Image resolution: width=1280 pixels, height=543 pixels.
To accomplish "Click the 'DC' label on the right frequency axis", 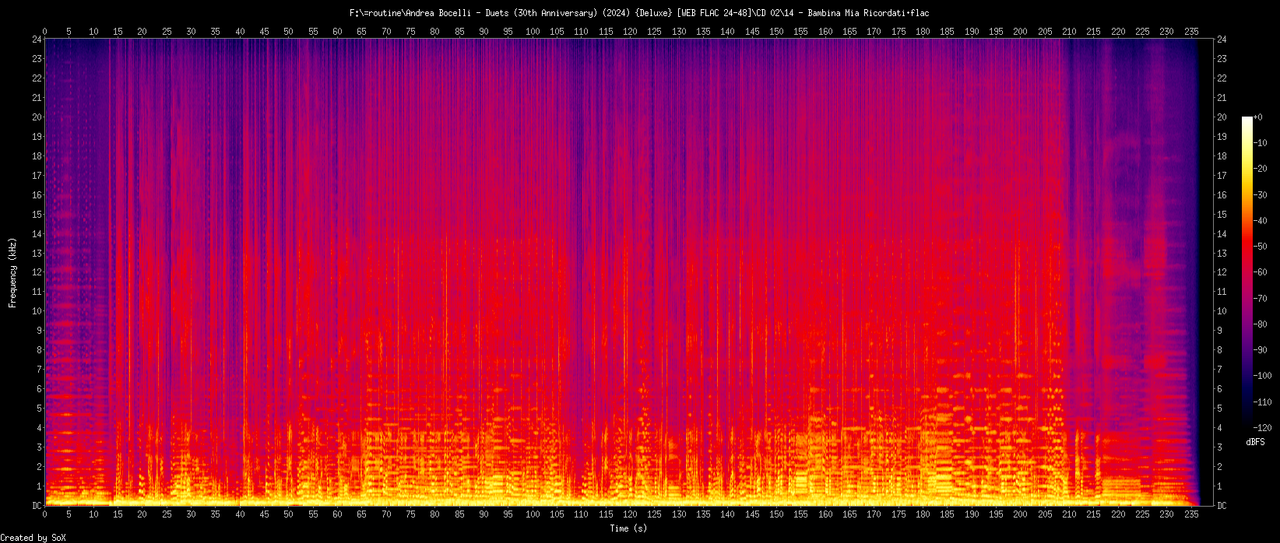I will click(x=1222, y=506).
